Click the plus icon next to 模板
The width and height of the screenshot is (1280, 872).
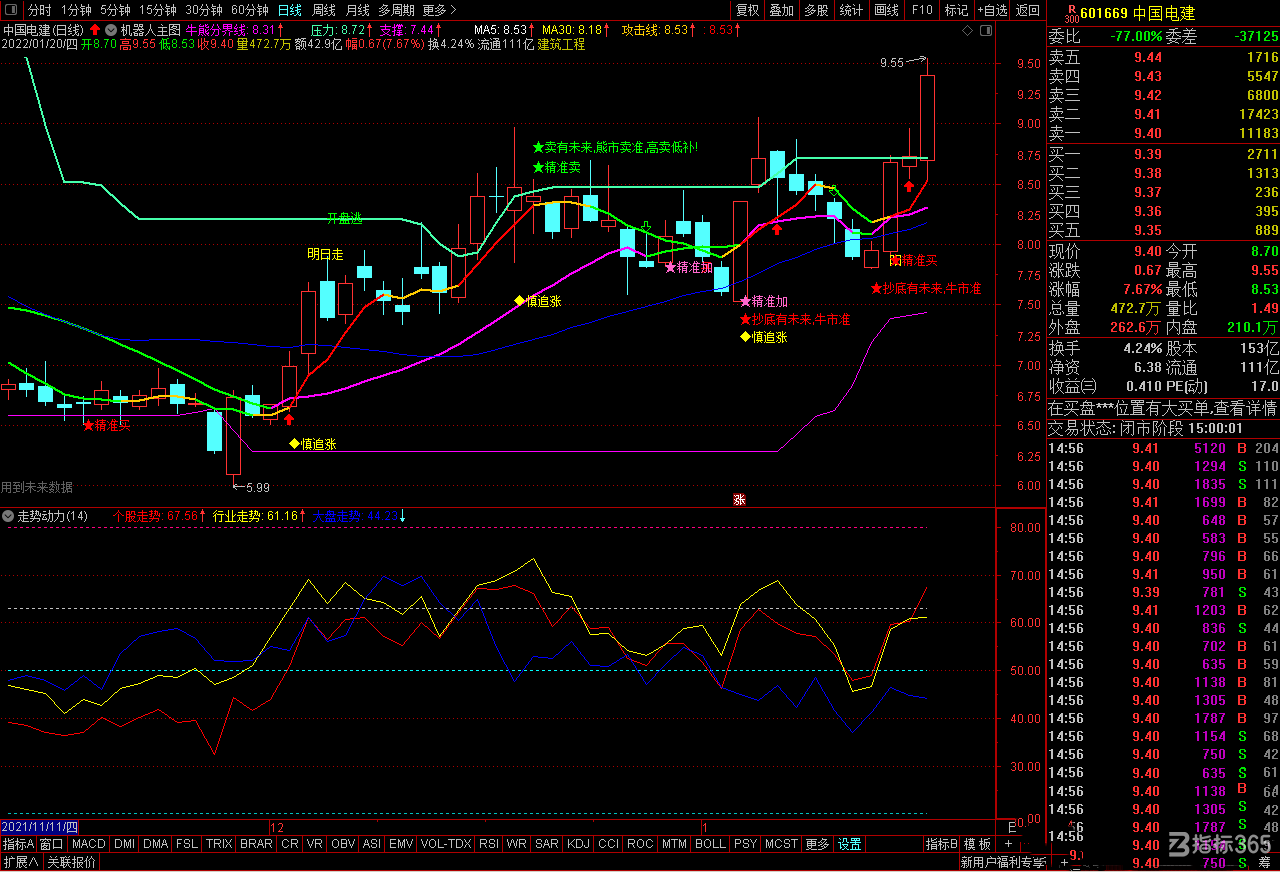click(x=1008, y=844)
